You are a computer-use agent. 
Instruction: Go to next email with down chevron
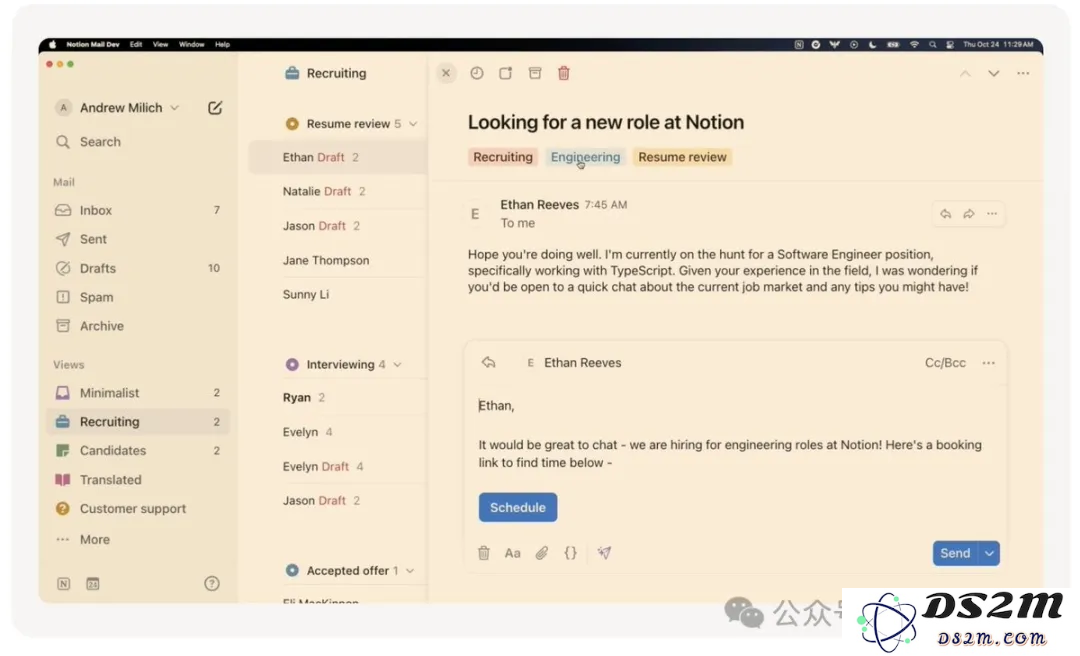point(993,74)
